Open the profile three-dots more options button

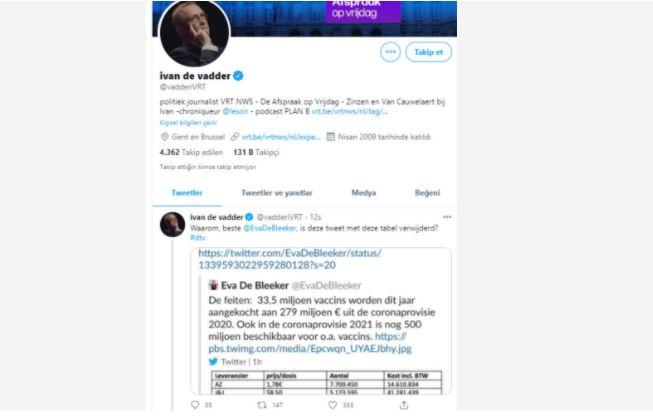[390, 52]
